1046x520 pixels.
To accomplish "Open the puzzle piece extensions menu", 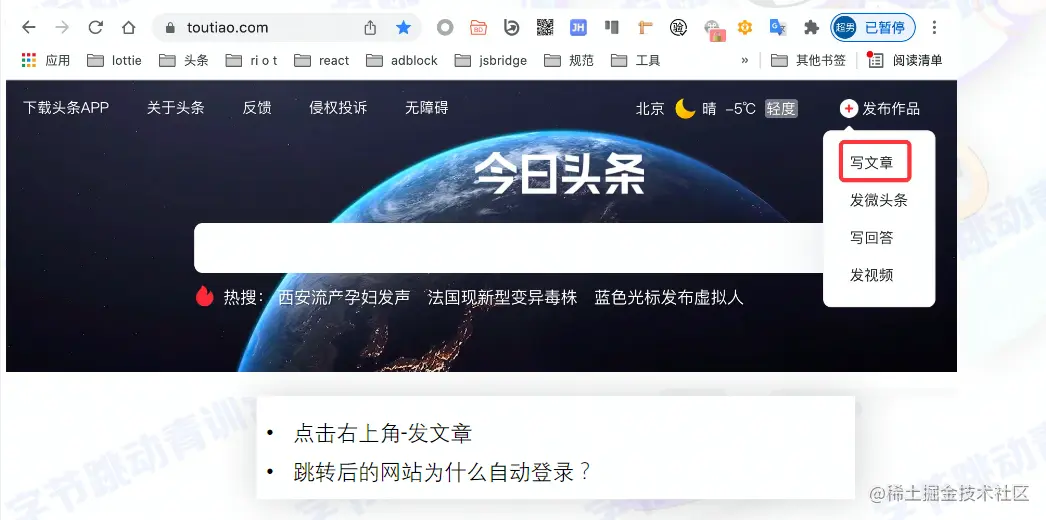I will [811, 27].
